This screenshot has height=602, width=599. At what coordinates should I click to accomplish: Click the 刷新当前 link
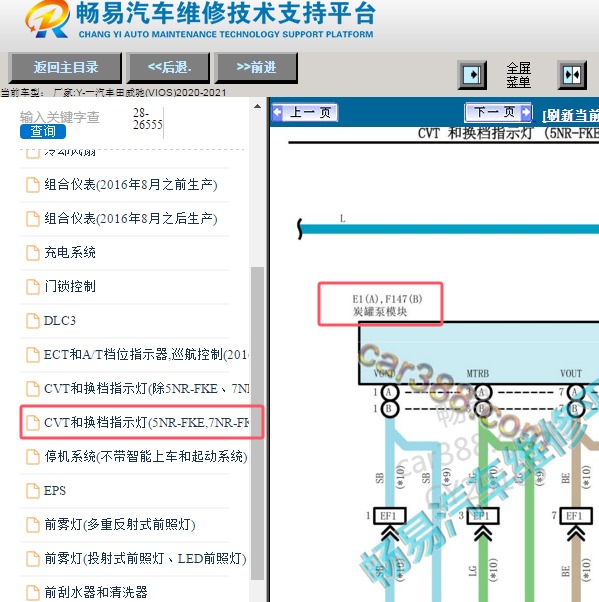point(571,115)
